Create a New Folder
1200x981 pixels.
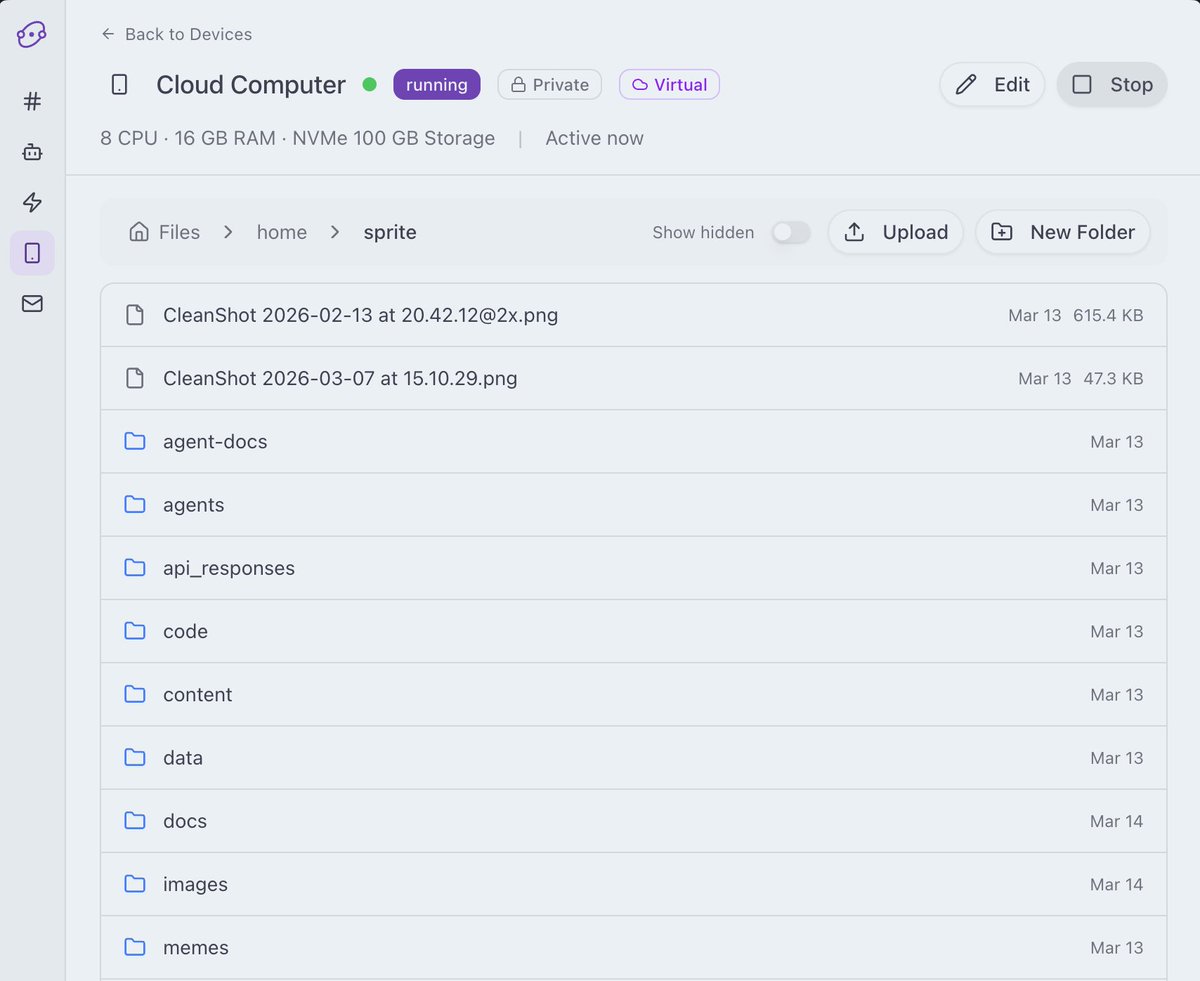point(1063,232)
